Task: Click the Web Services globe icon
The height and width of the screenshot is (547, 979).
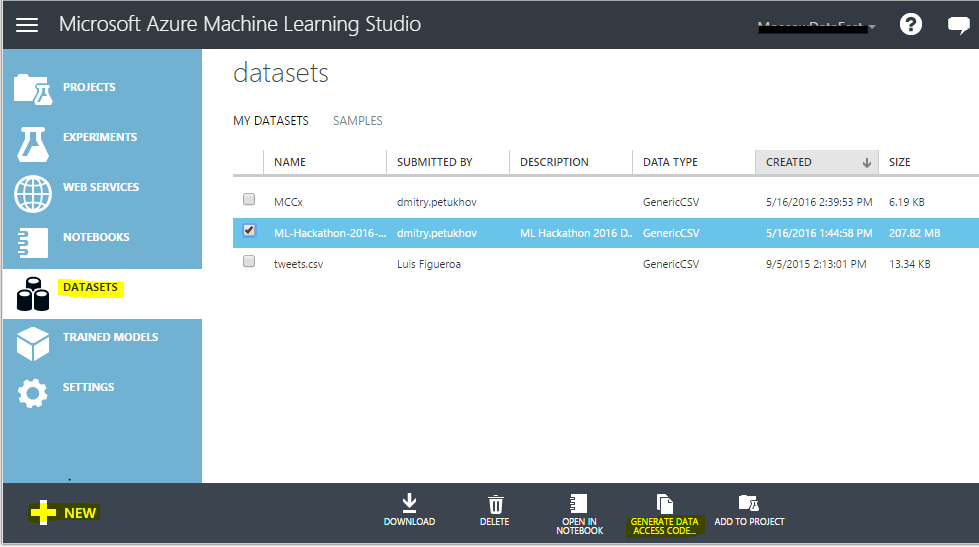Action: pos(32,194)
